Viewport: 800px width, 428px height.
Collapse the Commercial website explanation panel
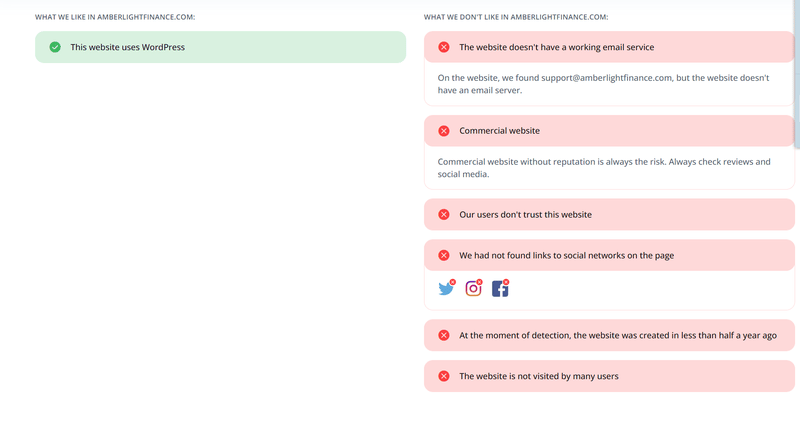pyautogui.click(x=609, y=131)
